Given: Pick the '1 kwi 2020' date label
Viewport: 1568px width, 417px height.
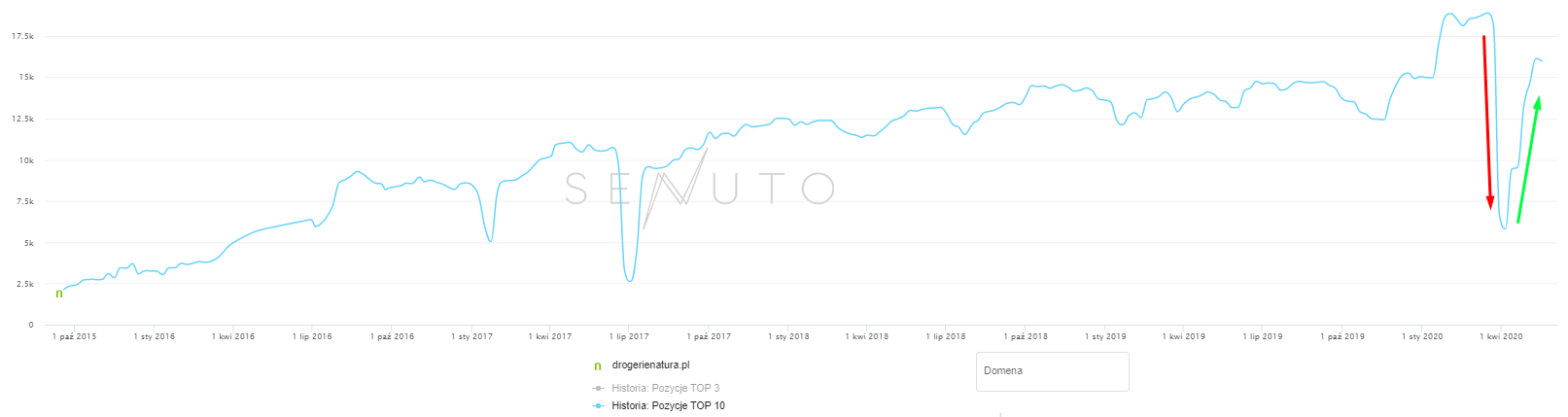Looking at the screenshot, I should [x=1501, y=336].
